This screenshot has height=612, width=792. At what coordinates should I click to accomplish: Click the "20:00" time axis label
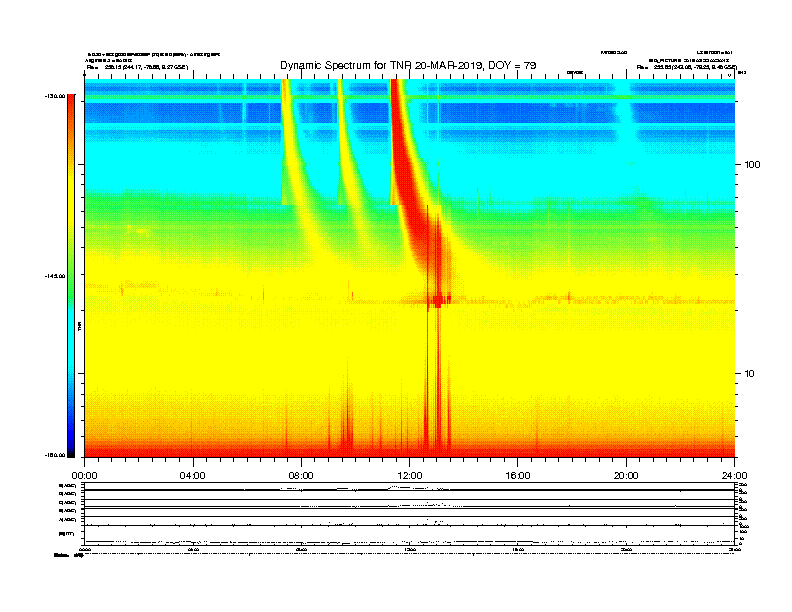point(626,476)
